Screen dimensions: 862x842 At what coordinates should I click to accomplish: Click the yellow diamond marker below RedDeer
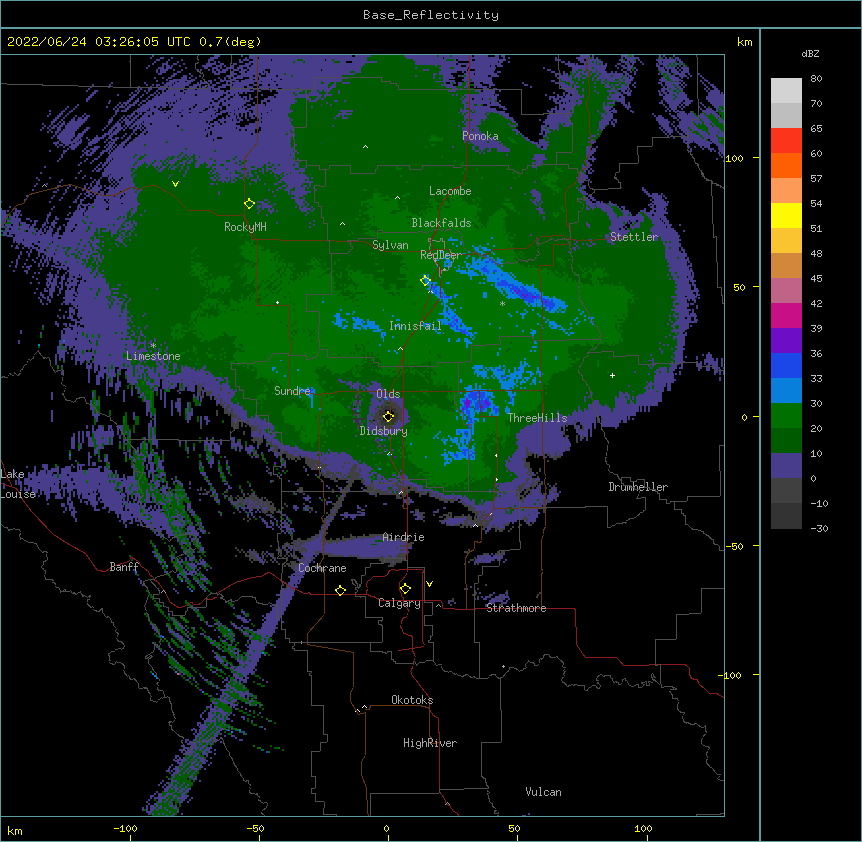[425, 281]
